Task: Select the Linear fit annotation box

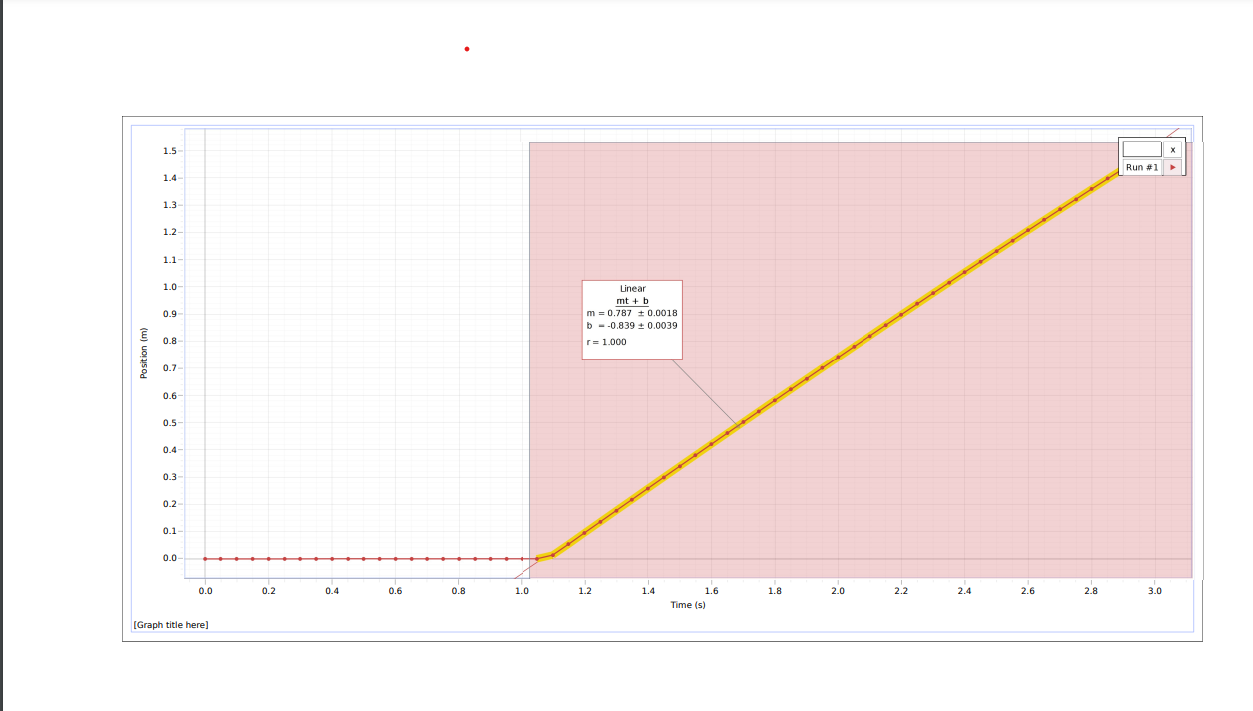Action: pos(631,318)
